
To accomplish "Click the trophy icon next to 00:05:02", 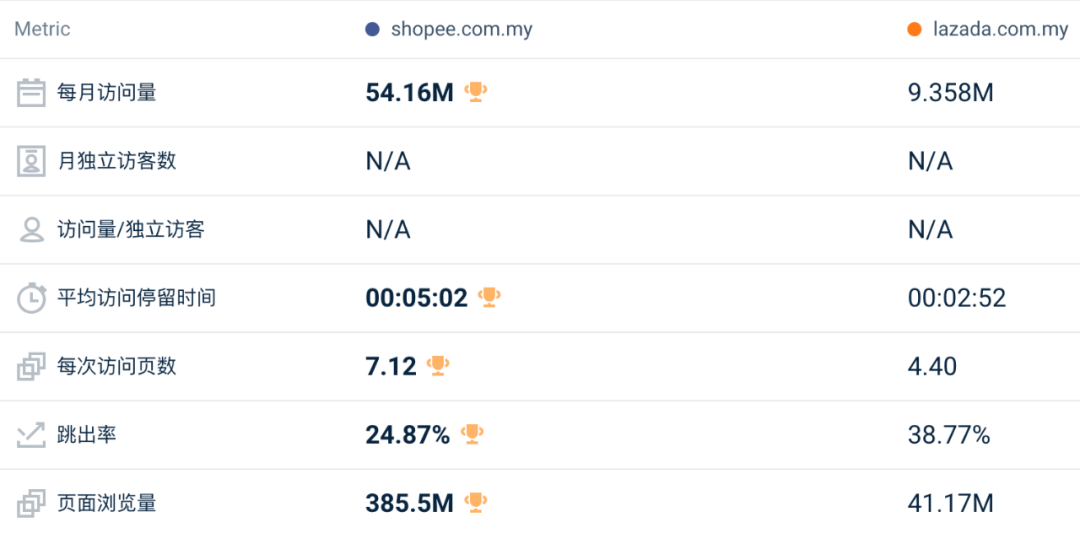I will click(489, 297).
